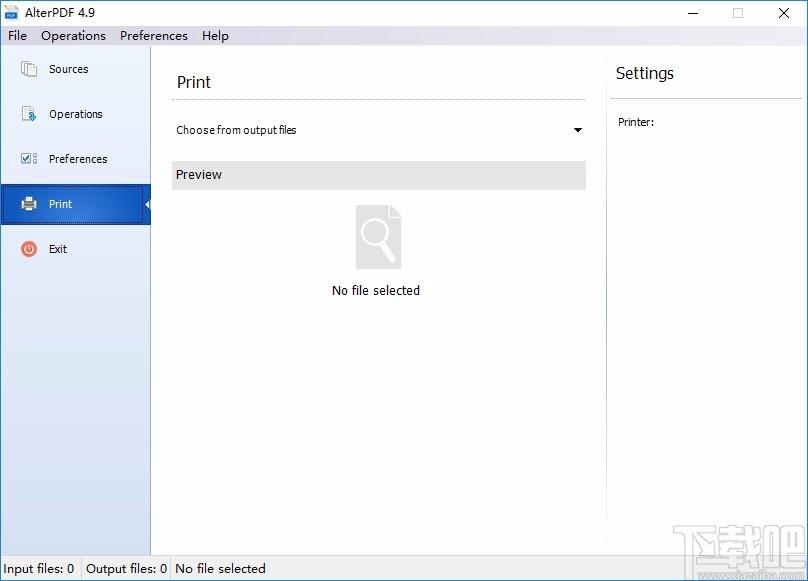Open the Choose from output files combo box

pyautogui.click(x=379, y=130)
